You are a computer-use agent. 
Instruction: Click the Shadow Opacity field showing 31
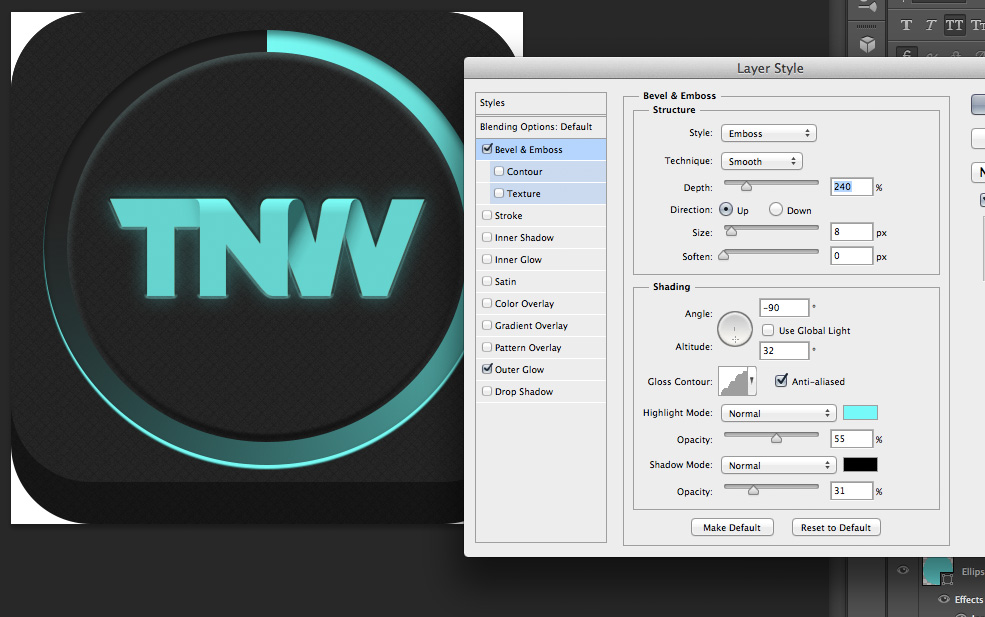point(851,491)
